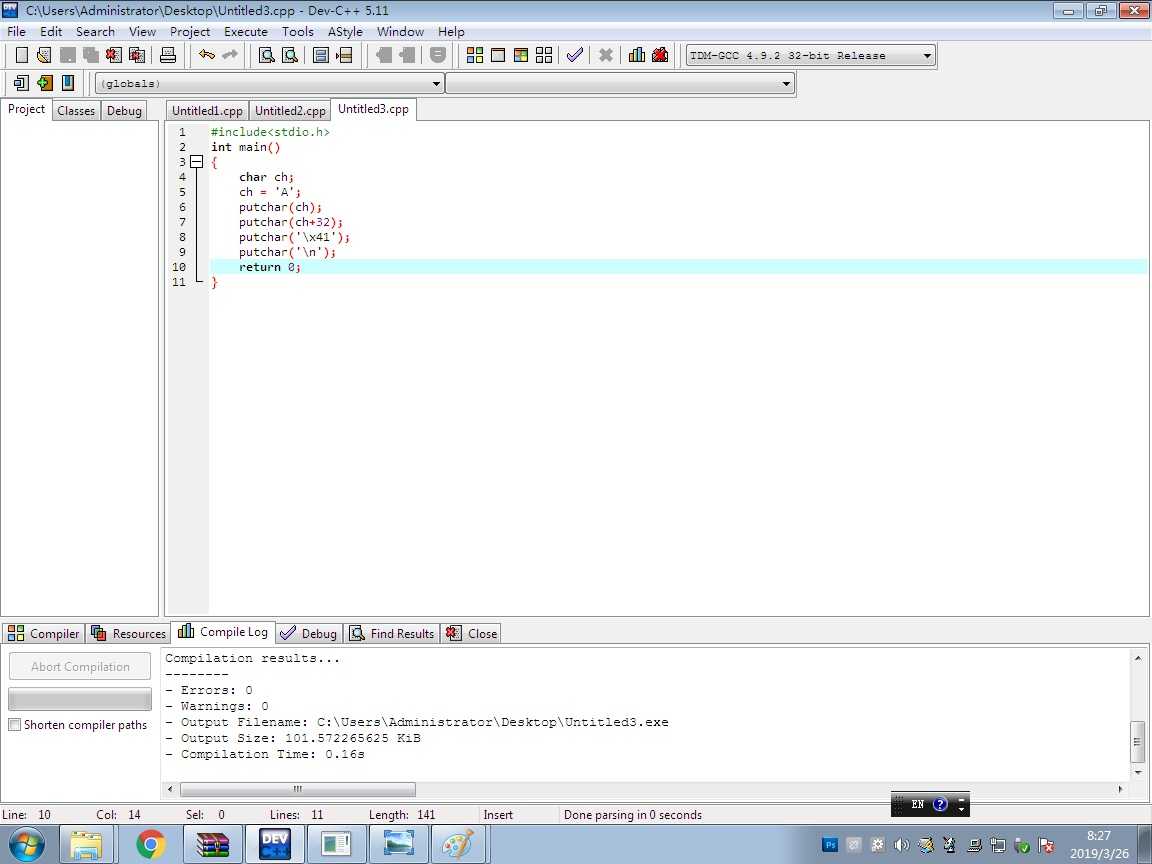Click the Rebuild All toolbar icon
This screenshot has height=864, width=1152.
click(x=544, y=55)
